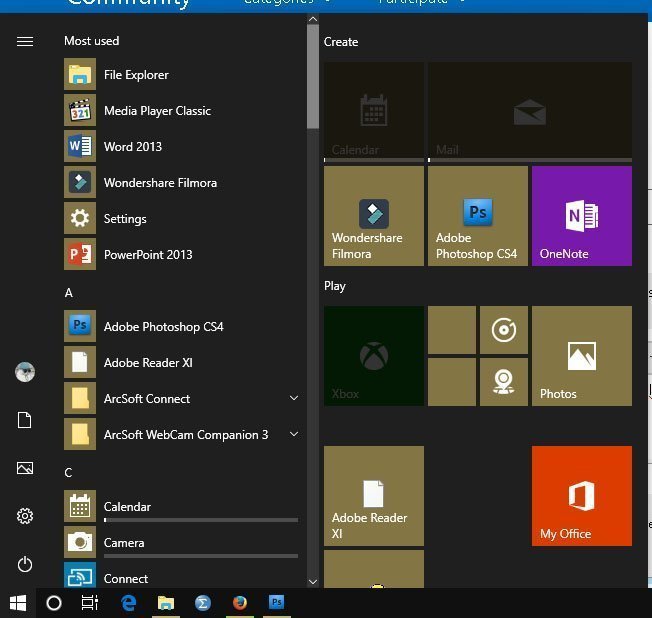Viewport: 652px width, 618px height.
Task: Expand the ArcSoft Connect folder
Action: pyautogui.click(x=294, y=398)
